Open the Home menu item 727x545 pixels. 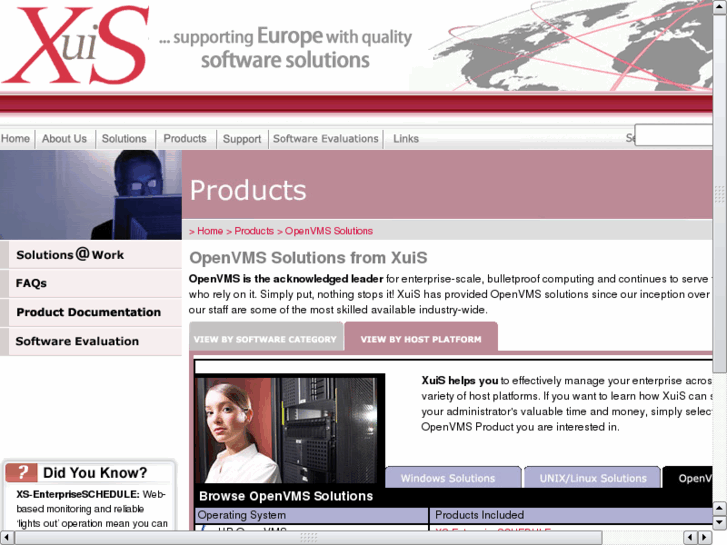(15, 139)
